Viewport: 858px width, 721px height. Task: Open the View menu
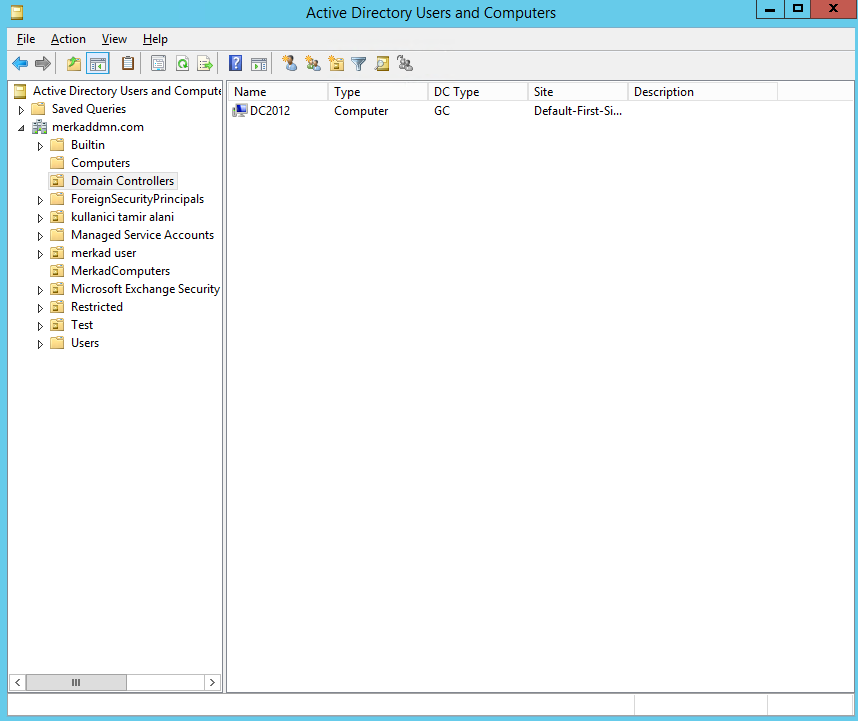[x=114, y=39]
